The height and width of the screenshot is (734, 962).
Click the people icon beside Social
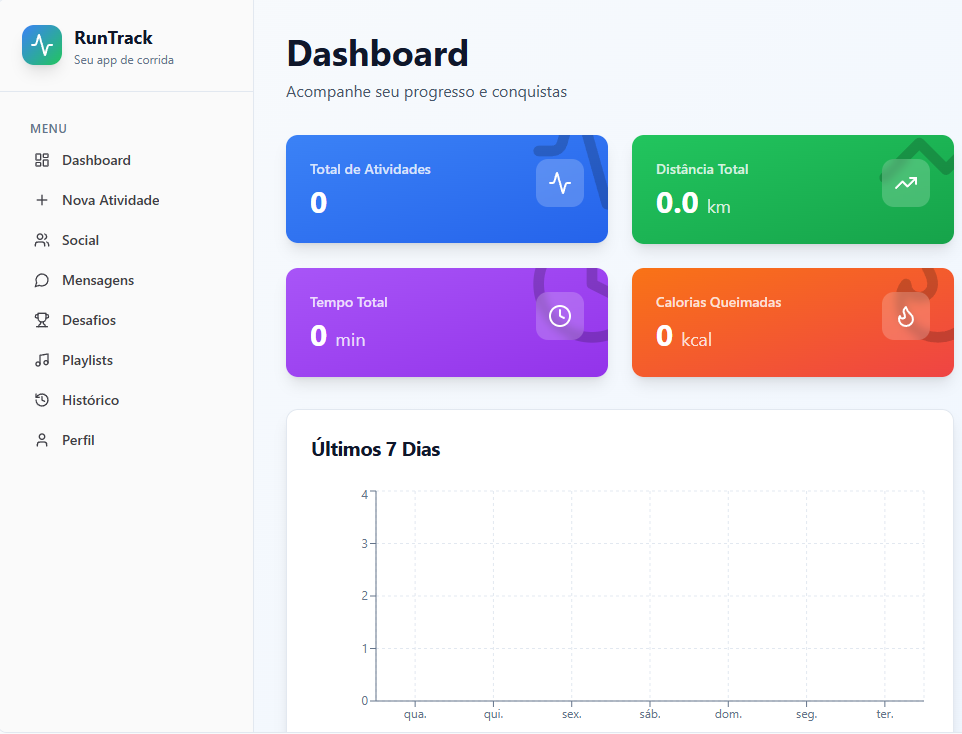click(42, 240)
